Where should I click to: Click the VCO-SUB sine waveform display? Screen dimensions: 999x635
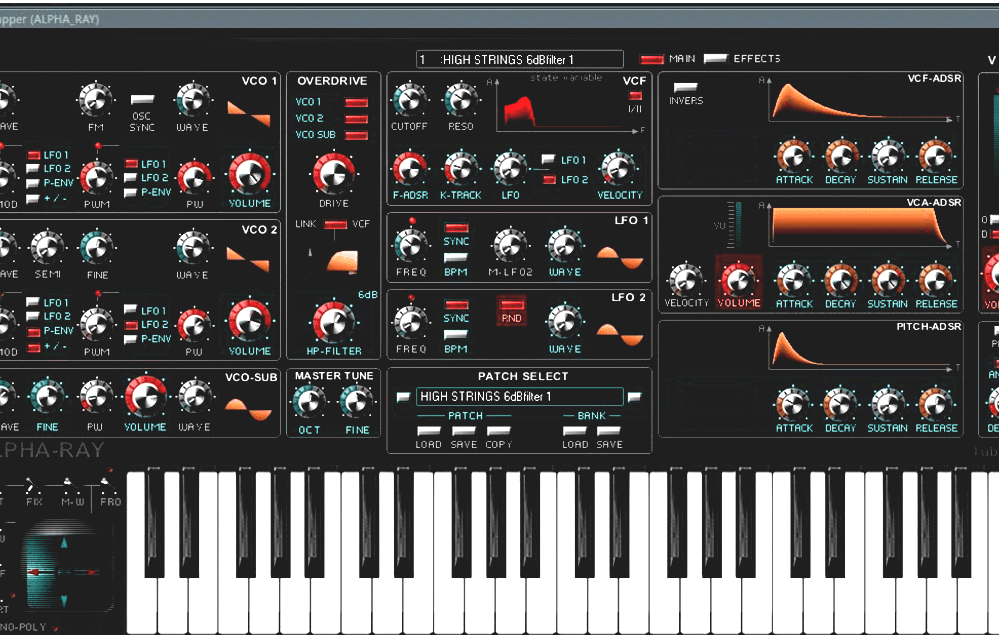pyautogui.click(x=248, y=410)
